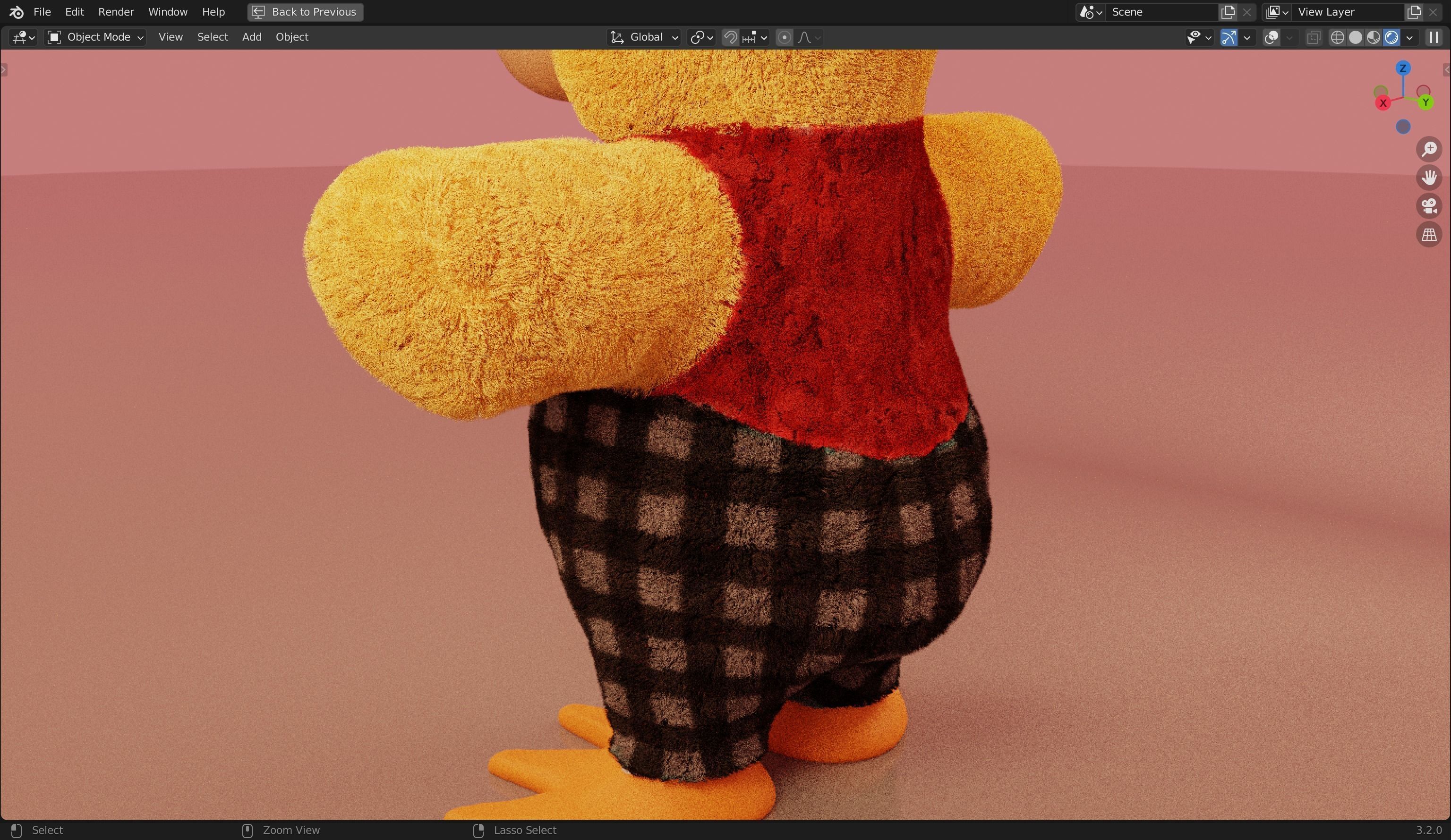This screenshot has height=840, width=1451.
Task: Open the Edit menu
Action: tap(74, 11)
